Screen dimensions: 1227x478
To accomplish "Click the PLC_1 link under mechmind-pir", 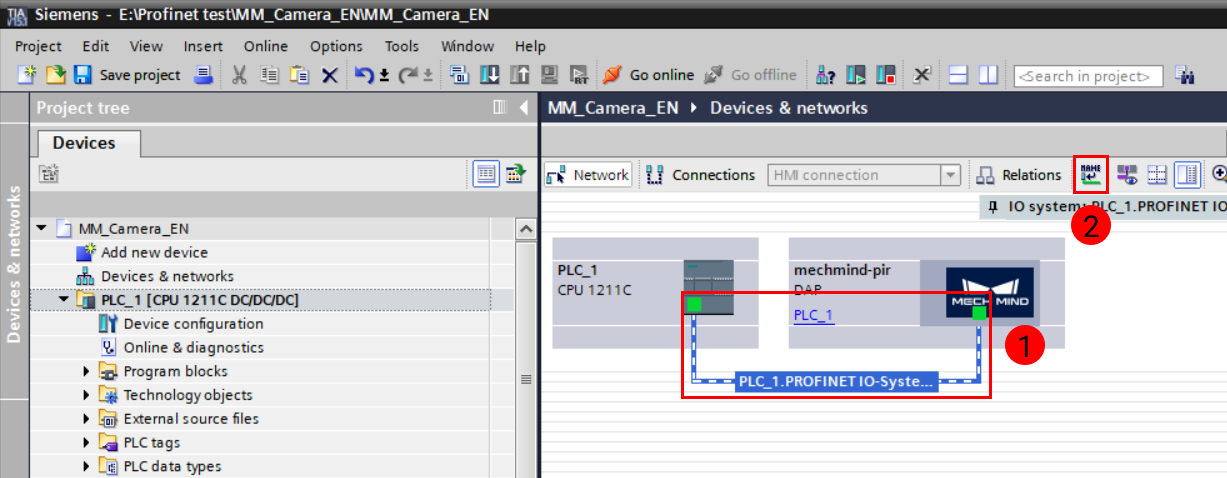I will (813, 315).
